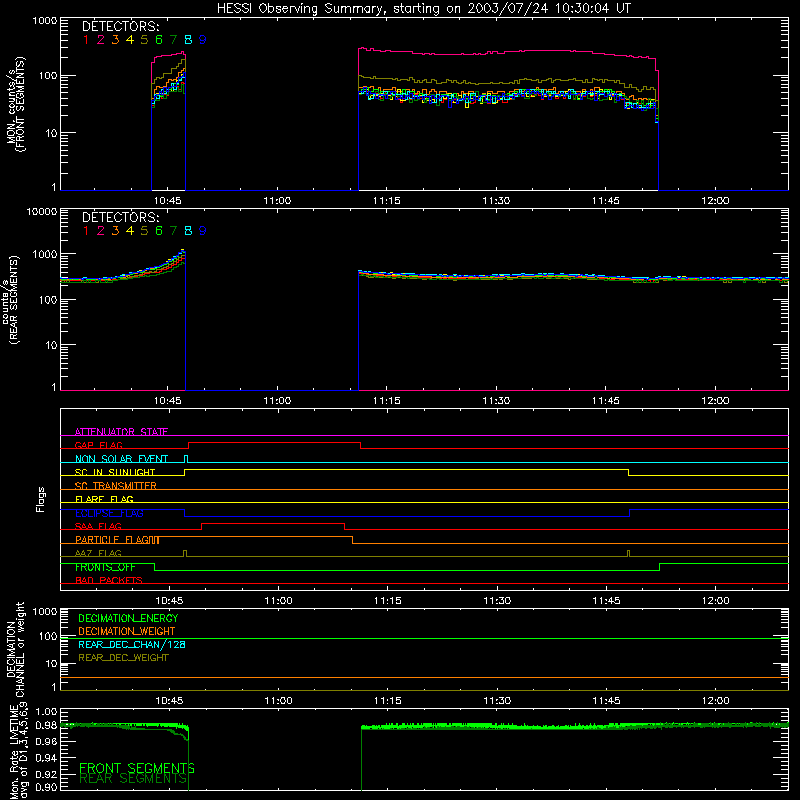This screenshot has width=800, height=800.
Task: Click the 12:00 tick label under the decimation plot
Action: coord(715,701)
